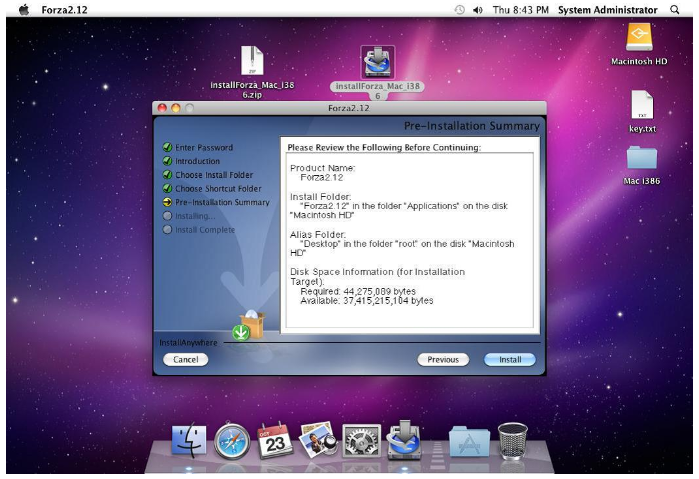Screen dimensions: 699x479
Task: Click the installer icon in the Dock
Action: [x=404, y=440]
